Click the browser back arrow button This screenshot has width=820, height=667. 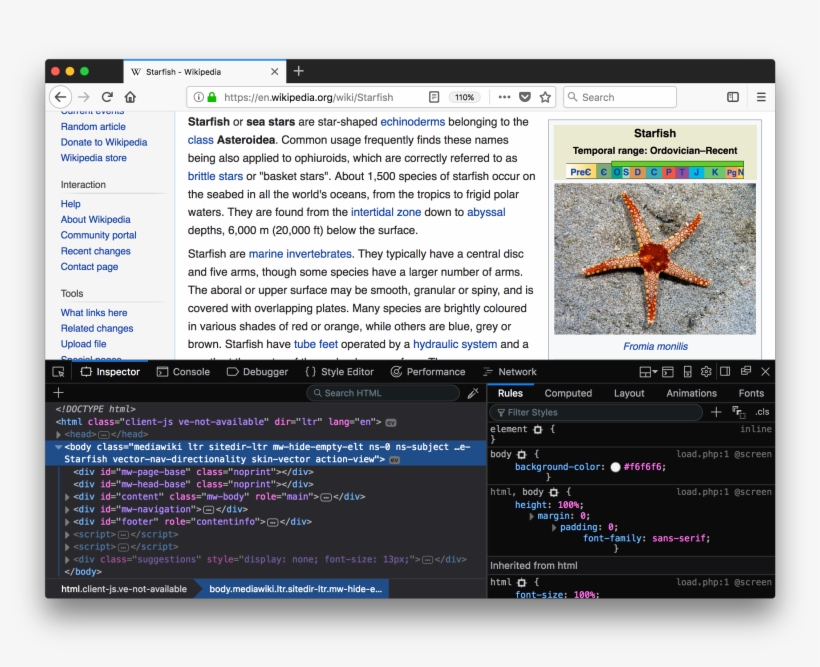pos(61,97)
